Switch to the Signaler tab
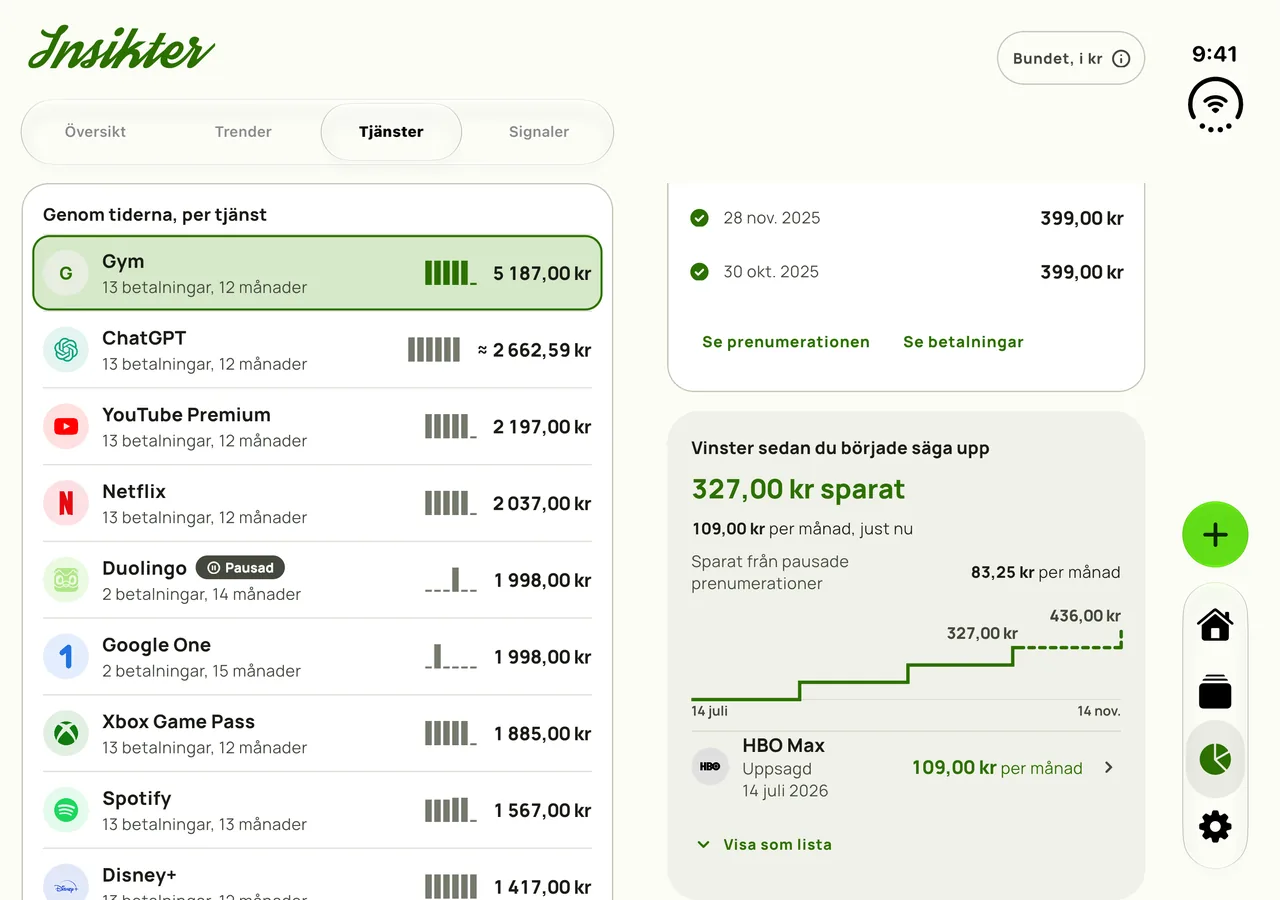Screen dimensions: 1280x900 point(539,132)
